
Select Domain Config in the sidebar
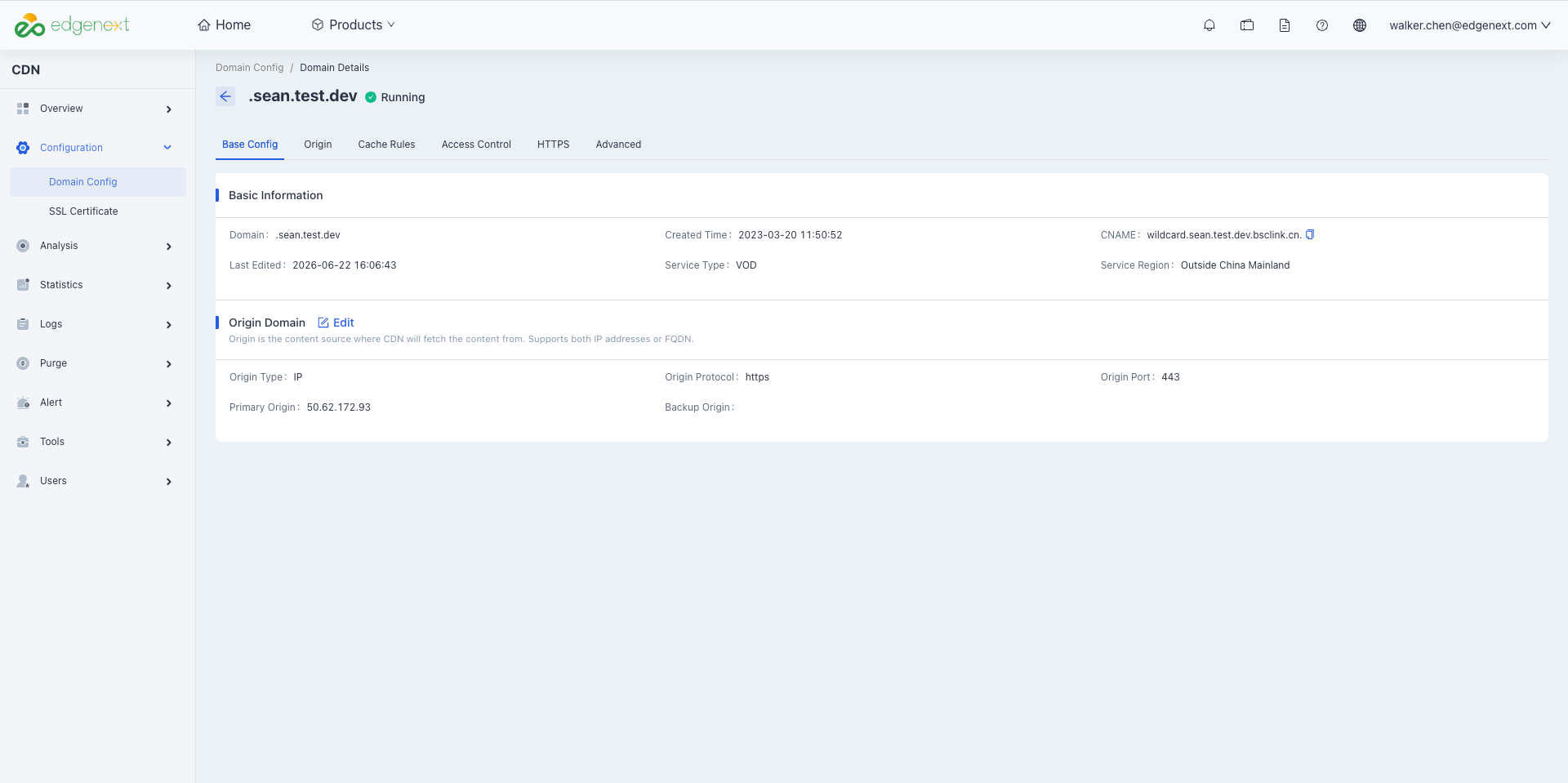98,182
